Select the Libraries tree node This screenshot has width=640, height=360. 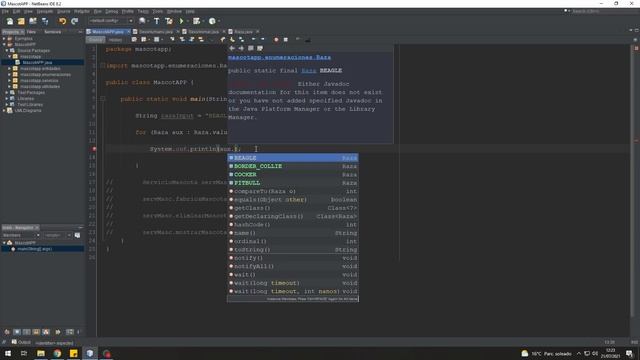pos(25,98)
